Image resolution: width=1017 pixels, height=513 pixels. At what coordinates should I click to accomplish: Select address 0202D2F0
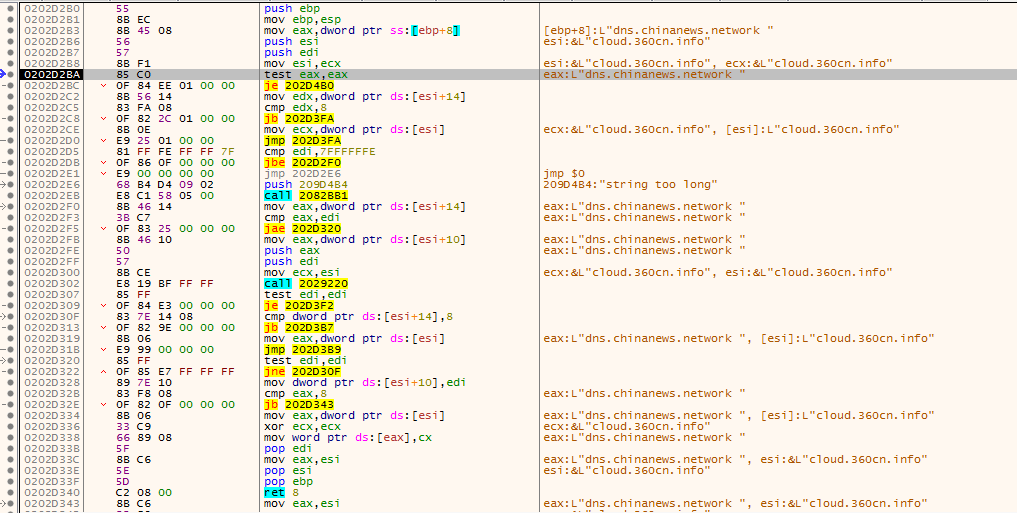[x=52, y=207]
